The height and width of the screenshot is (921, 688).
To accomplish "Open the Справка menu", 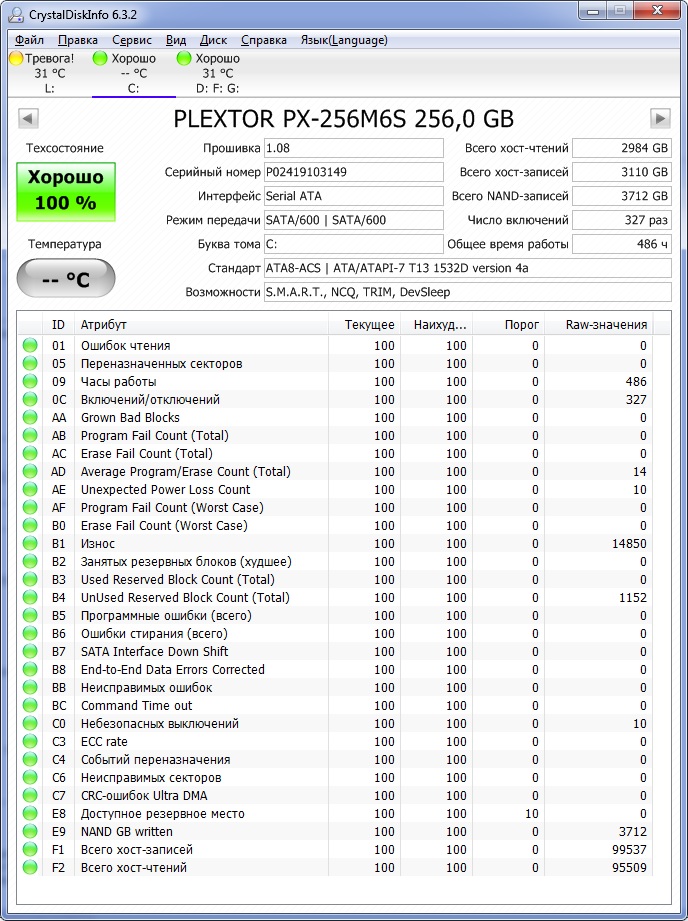I will [x=264, y=40].
